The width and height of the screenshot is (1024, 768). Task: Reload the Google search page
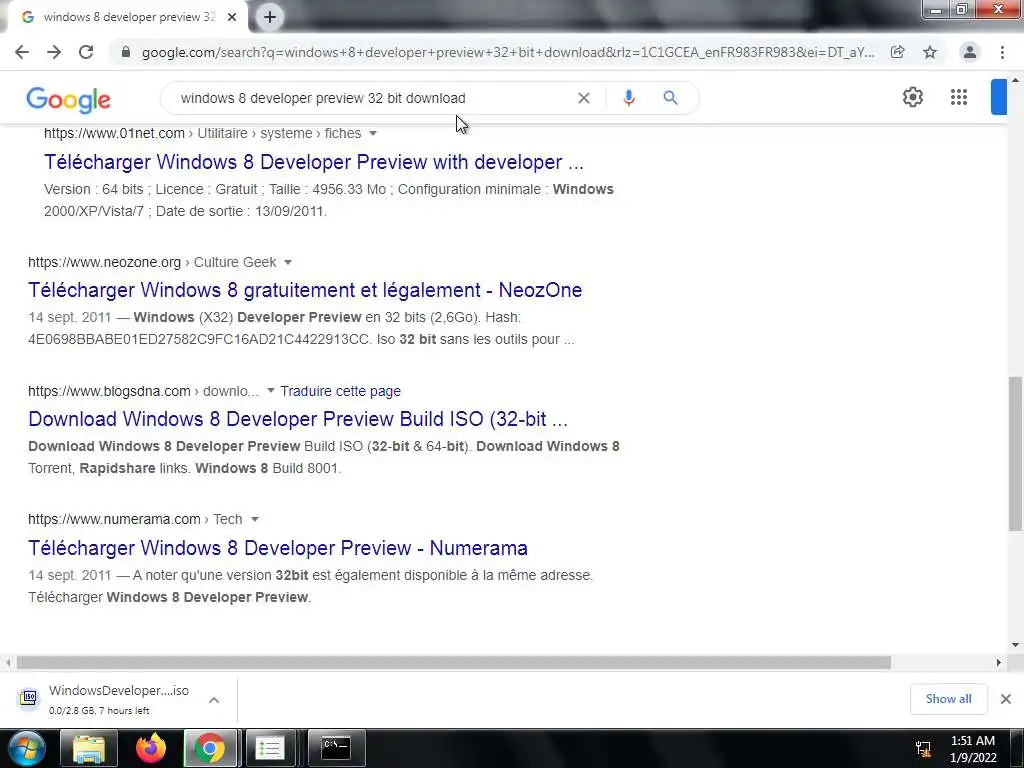[86, 52]
